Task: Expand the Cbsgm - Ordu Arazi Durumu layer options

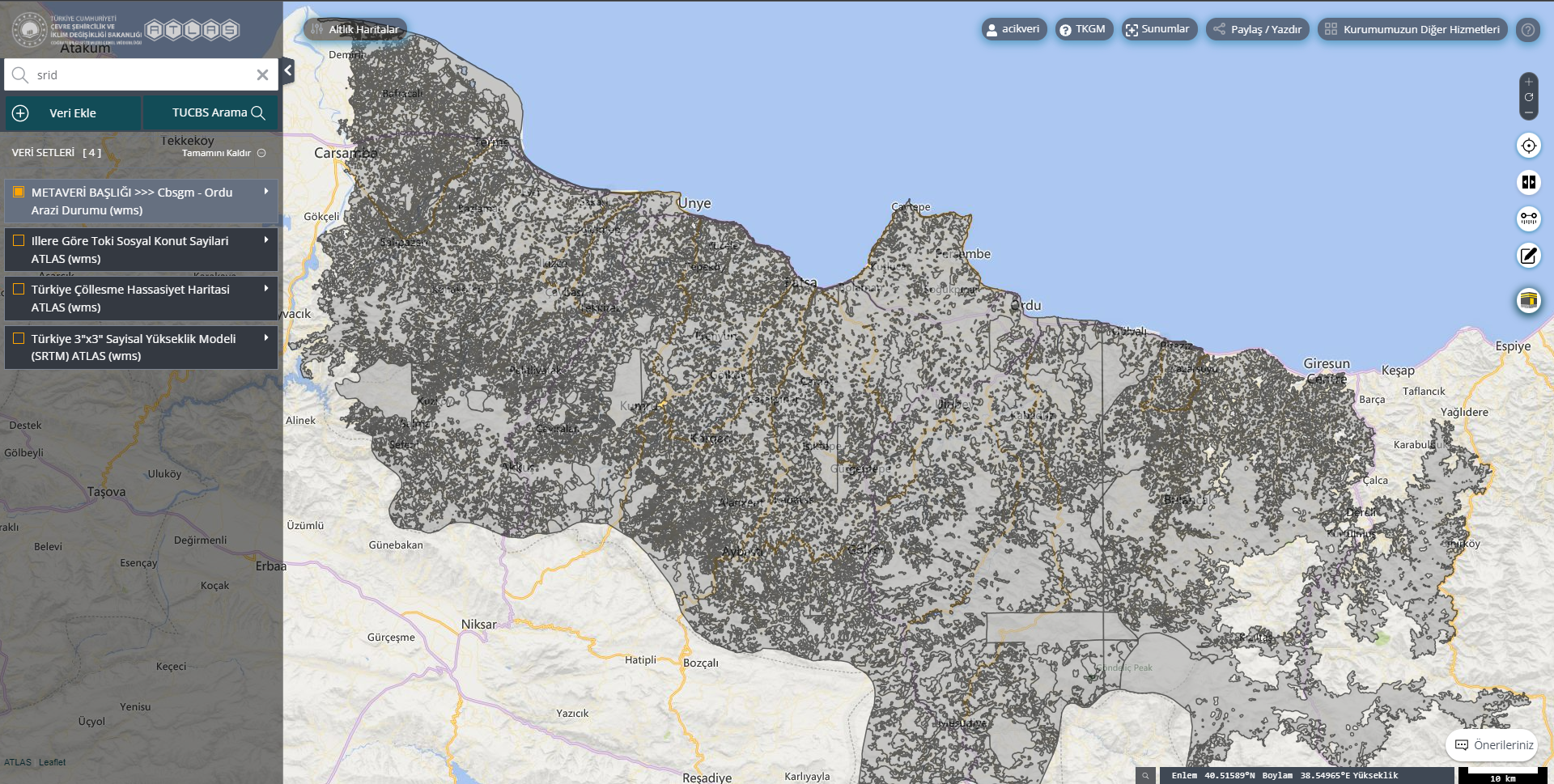Action: 265,192
